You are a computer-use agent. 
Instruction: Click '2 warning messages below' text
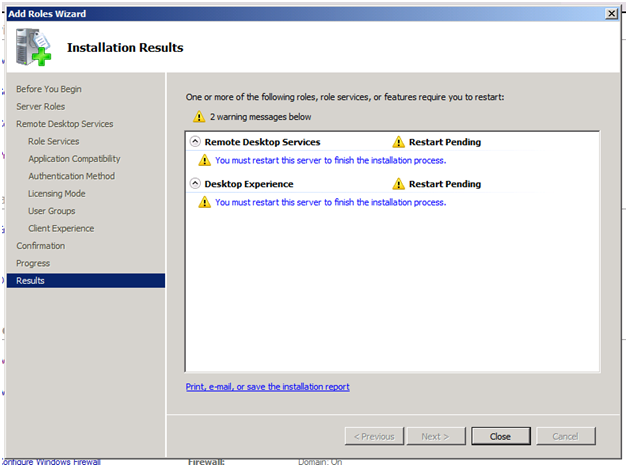point(260,117)
